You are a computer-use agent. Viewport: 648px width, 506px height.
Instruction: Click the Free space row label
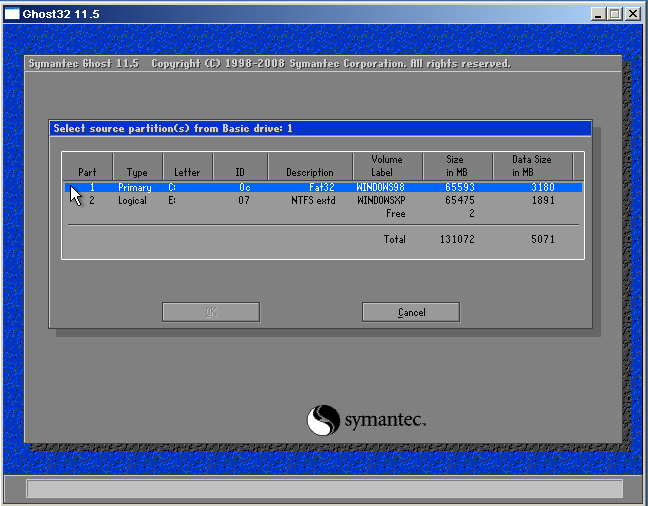[395, 214]
